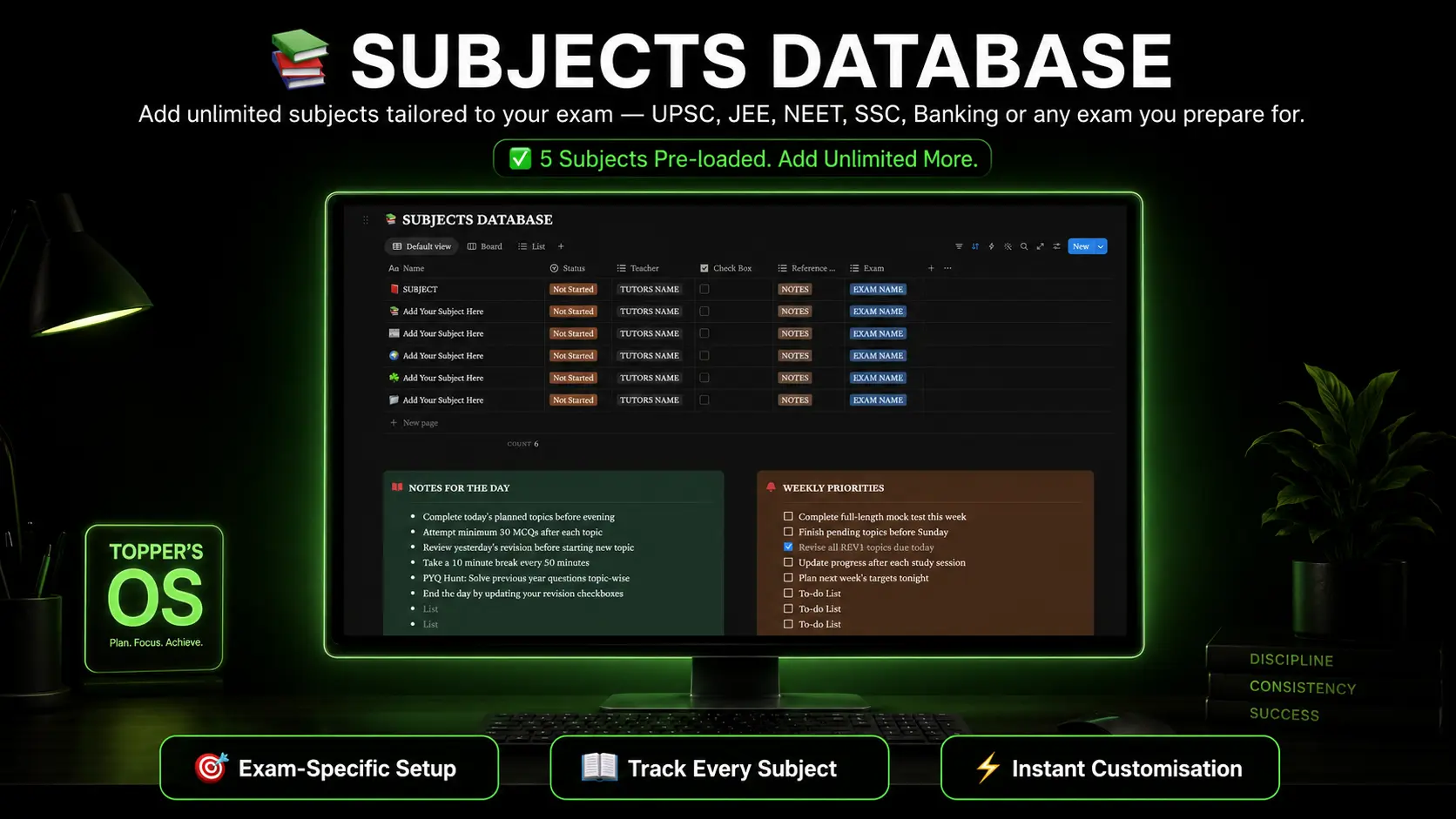Click the Check Box column header

coord(726,268)
